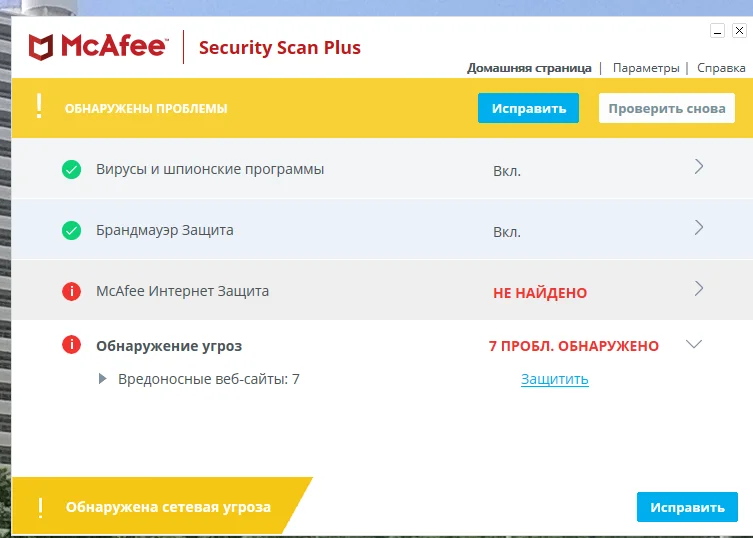753x538 pixels.
Task: Collapse the Обнаружение угроз section
Action: pyautogui.click(x=694, y=344)
